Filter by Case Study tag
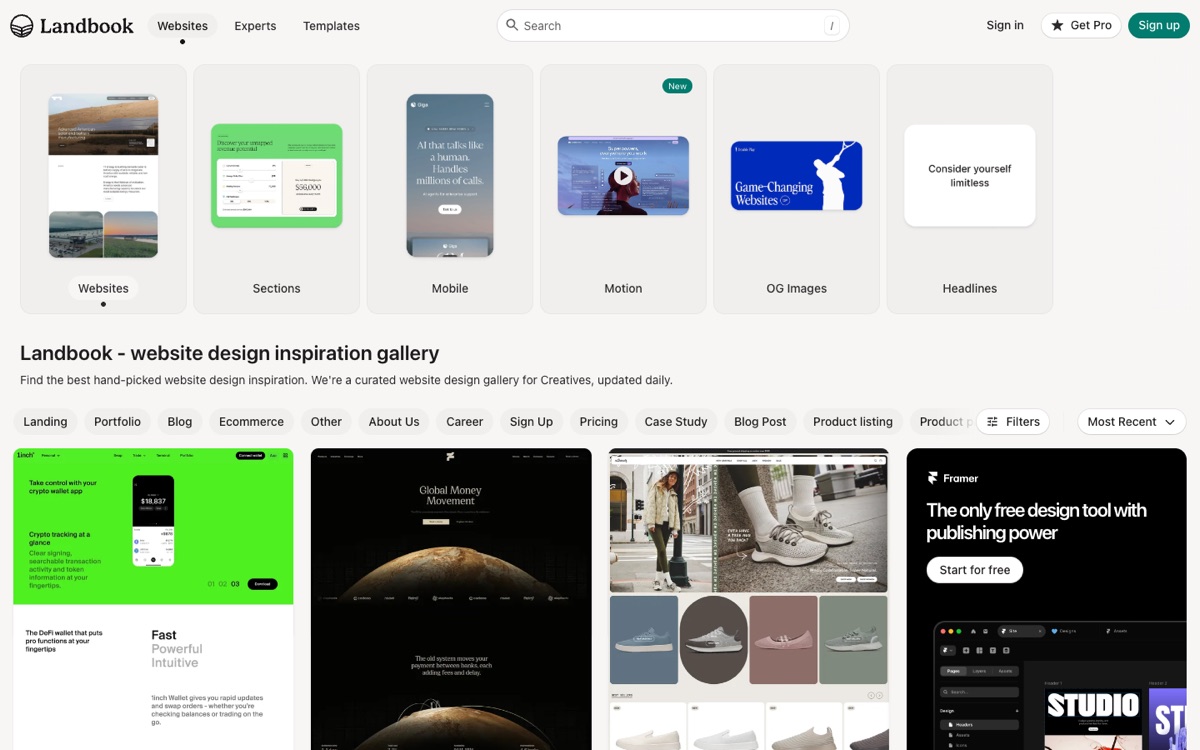1200x750 pixels. coord(676,422)
